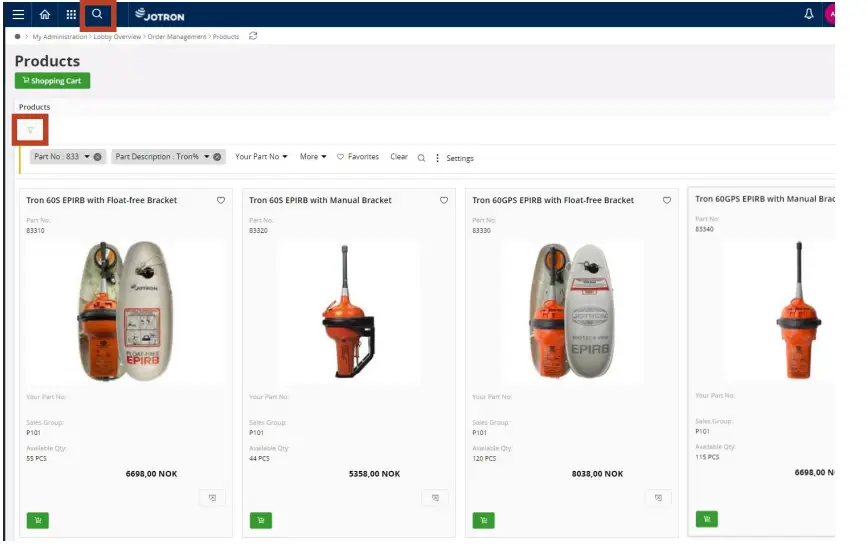Open Tron 60S EPIRB Float-free Bracket image
Screen dimensions: 867x545
pyautogui.click(x=126, y=311)
